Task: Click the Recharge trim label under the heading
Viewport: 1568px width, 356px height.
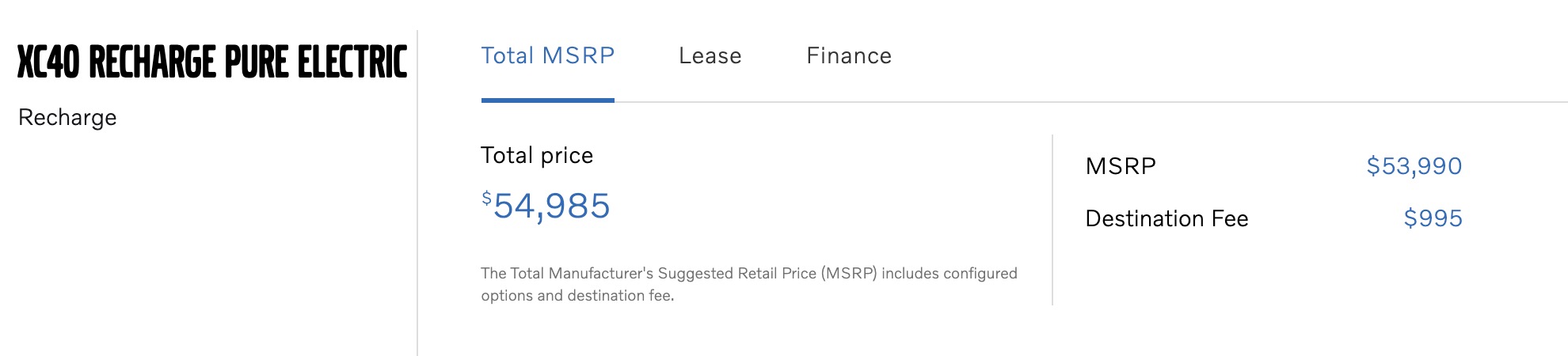Action: click(x=67, y=117)
